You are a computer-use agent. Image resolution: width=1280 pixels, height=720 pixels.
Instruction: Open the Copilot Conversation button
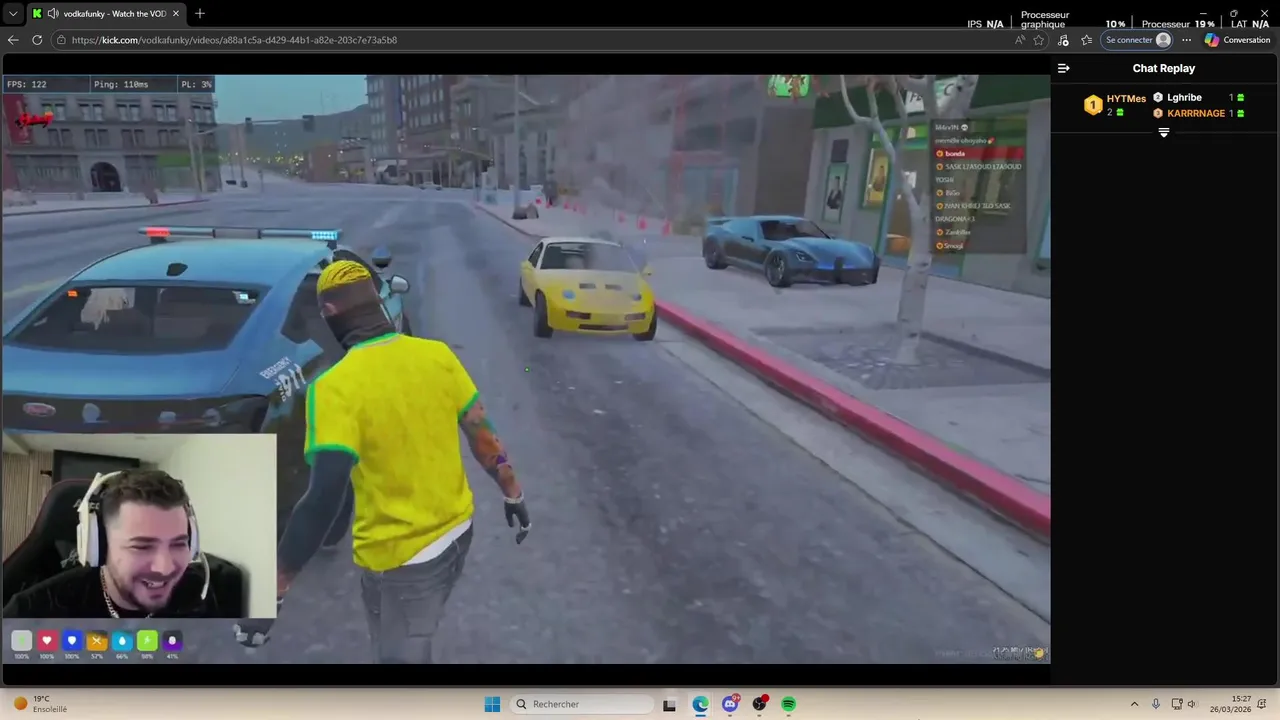[x=1238, y=40]
